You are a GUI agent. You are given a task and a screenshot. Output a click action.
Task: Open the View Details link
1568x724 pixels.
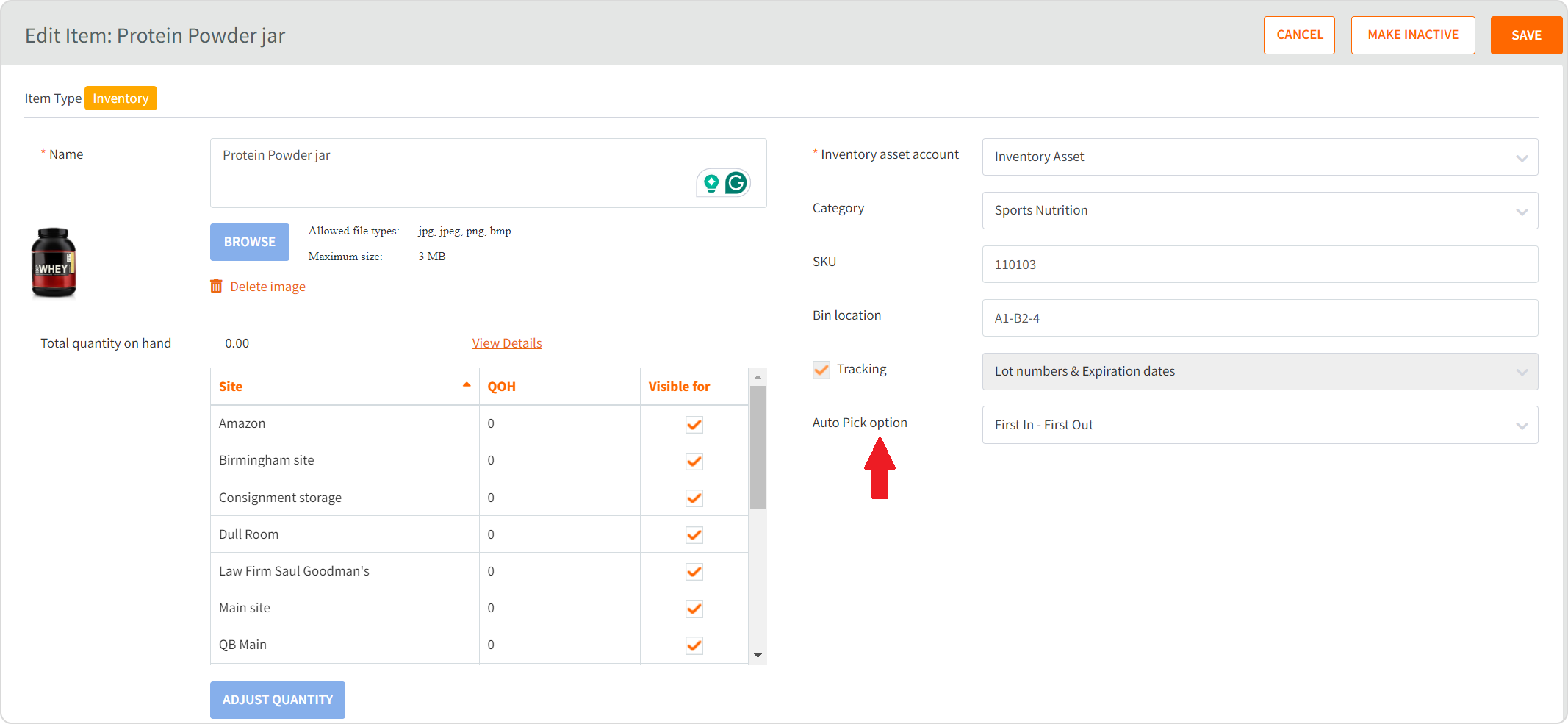[507, 343]
